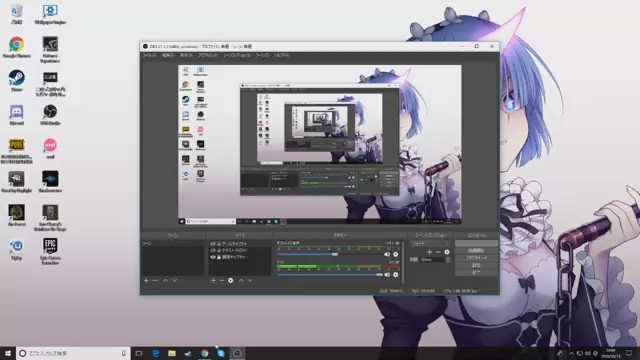Select the Discord desktop shortcut
This screenshot has width=640, height=360.
(16, 114)
